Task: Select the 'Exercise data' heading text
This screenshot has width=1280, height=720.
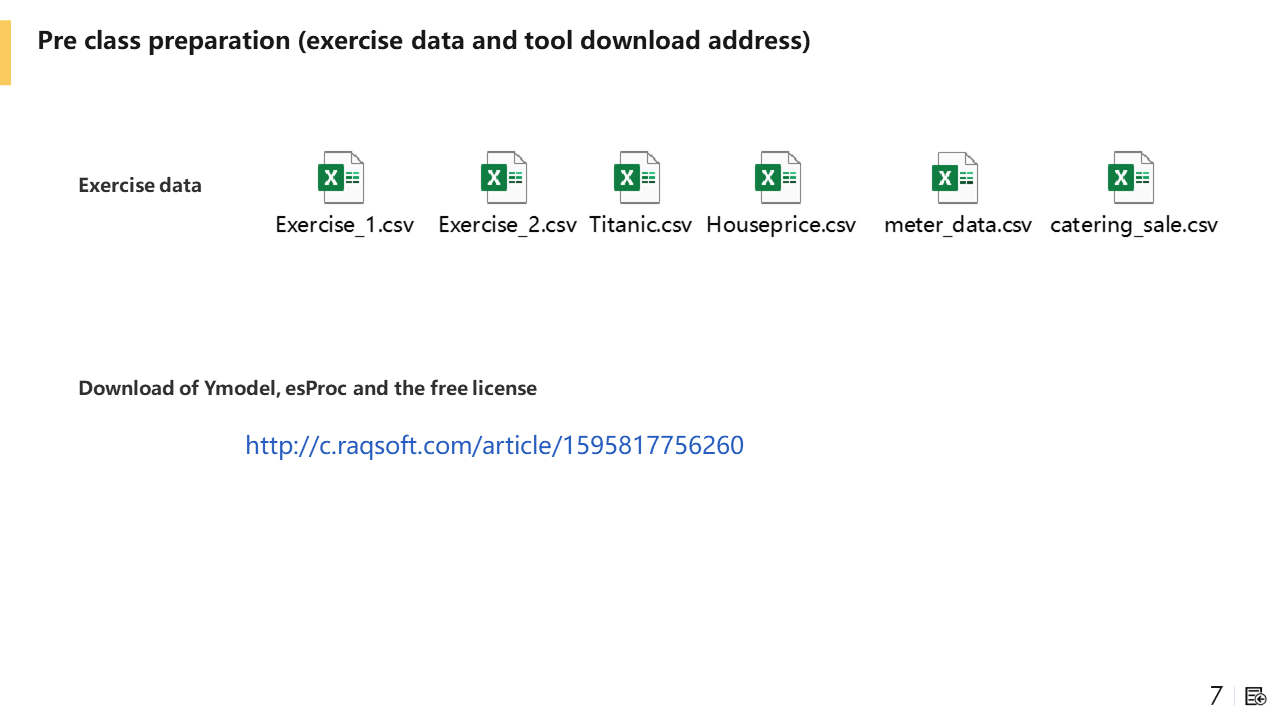Action: (140, 185)
